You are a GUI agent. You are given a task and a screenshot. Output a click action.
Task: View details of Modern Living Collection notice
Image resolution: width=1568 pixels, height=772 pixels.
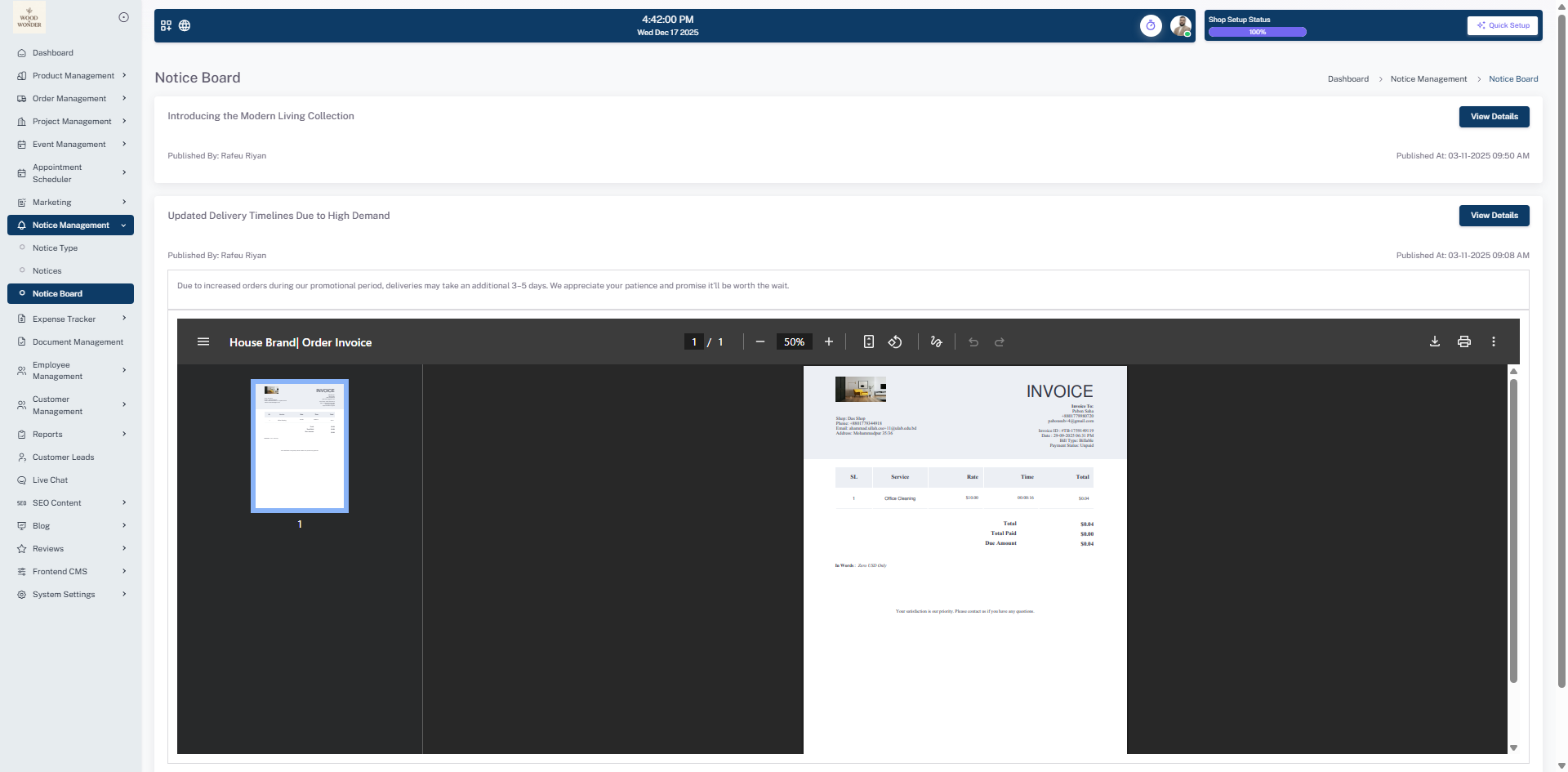(1494, 116)
